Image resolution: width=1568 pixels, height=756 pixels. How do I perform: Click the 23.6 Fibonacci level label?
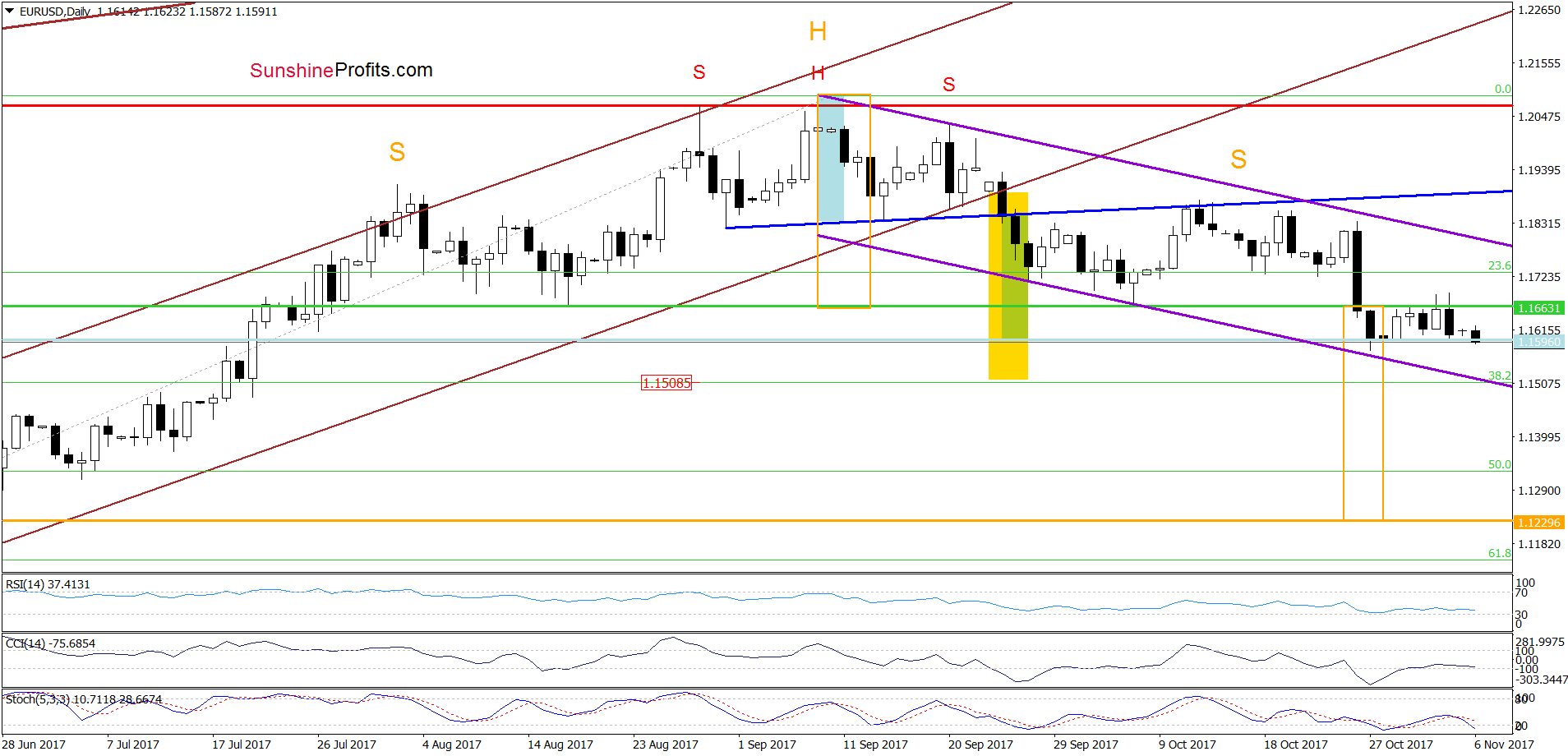pyautogui.click(x=1499, y=265)
